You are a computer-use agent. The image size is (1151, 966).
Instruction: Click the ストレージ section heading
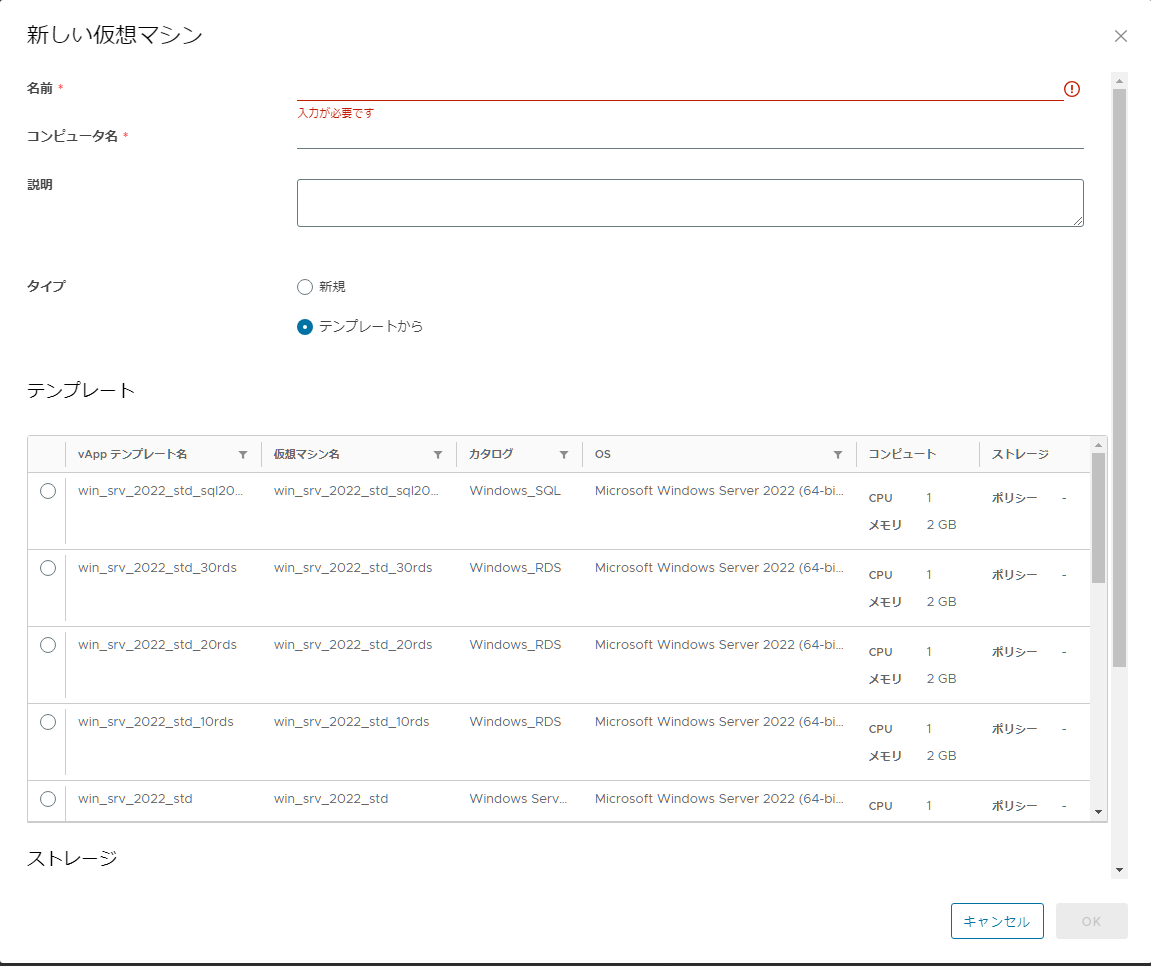click(x=72, y=858)
